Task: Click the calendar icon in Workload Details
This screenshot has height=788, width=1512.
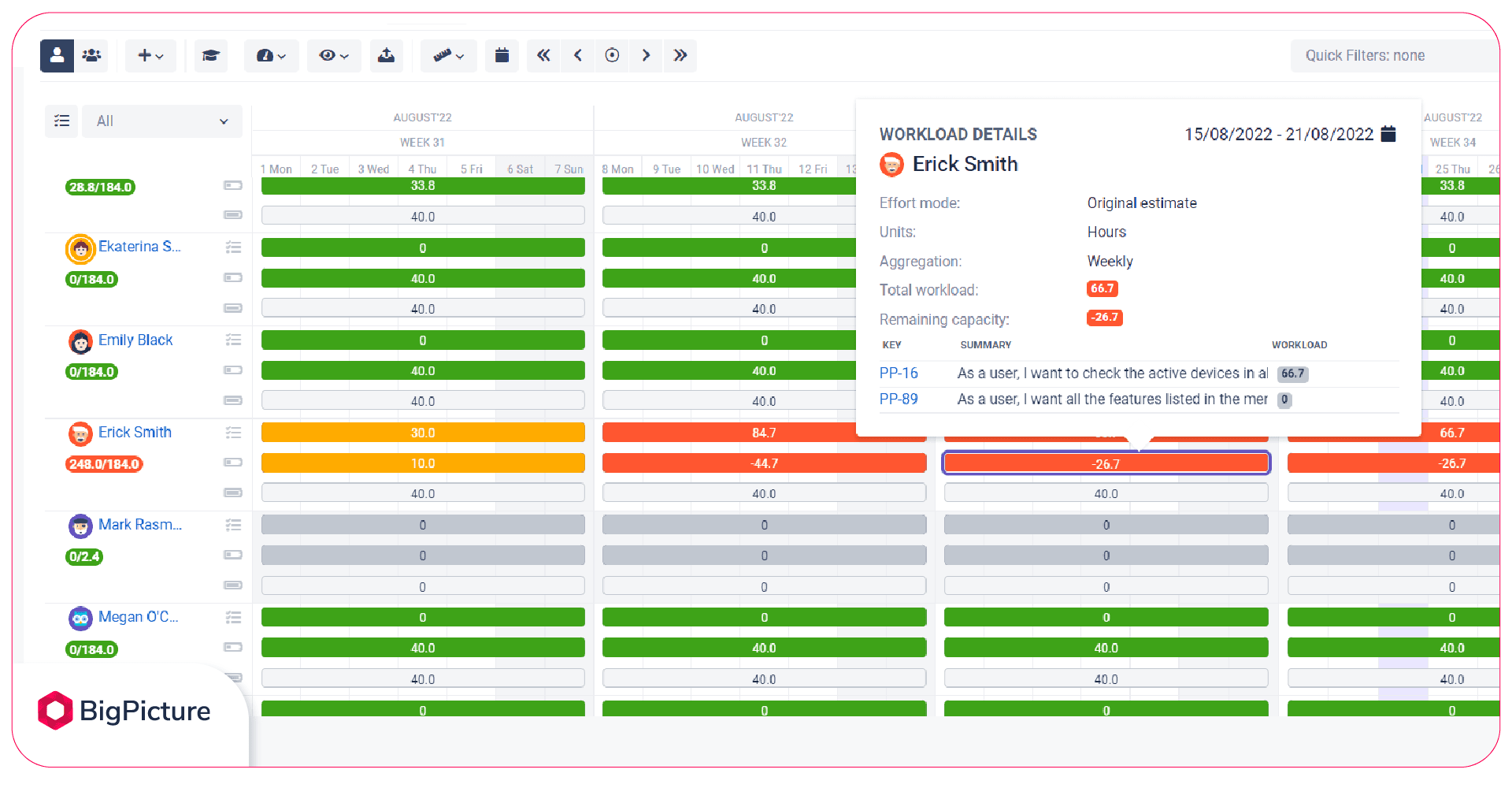Action: (1389, 134)
